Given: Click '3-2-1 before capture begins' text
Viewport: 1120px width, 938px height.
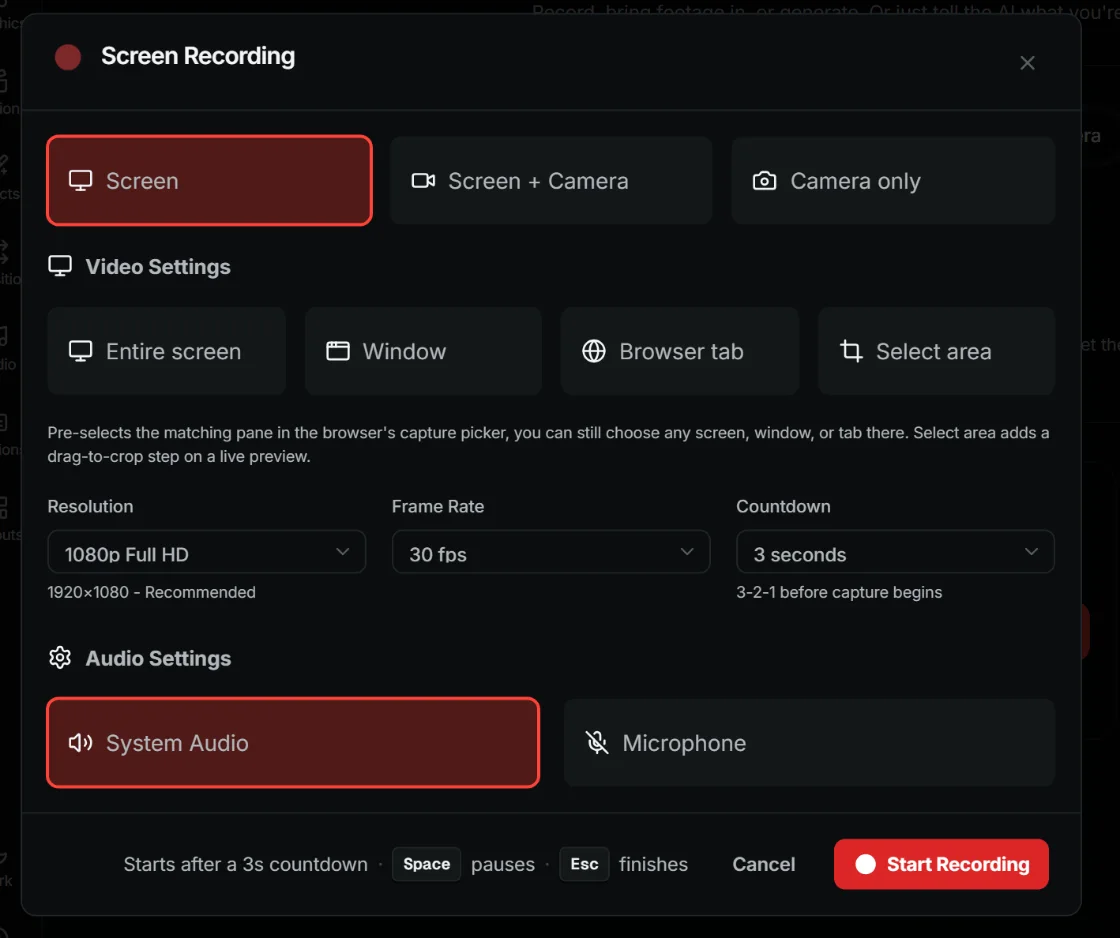Looking at the screenshot, I should 839,592.
